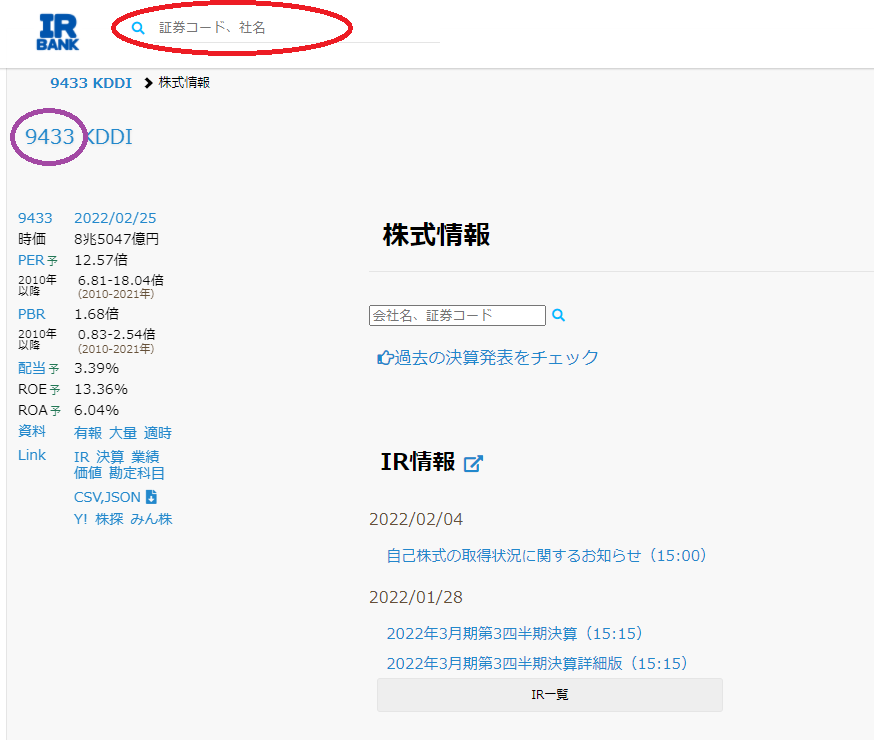Click the thumbs-up icon before 過去の決算発表

tap(385, 358)
